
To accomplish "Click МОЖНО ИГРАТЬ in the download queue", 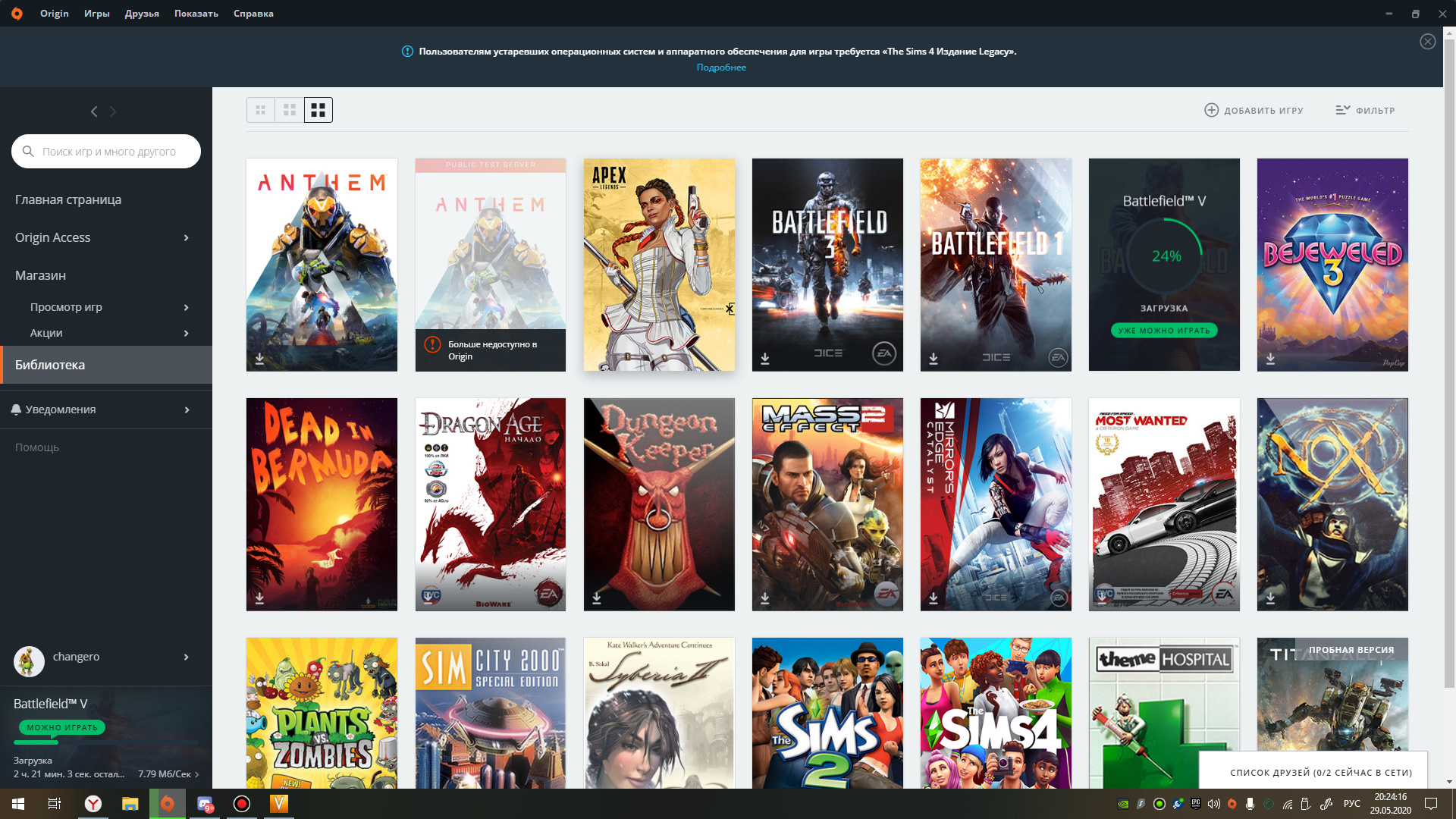I will coord(62,728).
